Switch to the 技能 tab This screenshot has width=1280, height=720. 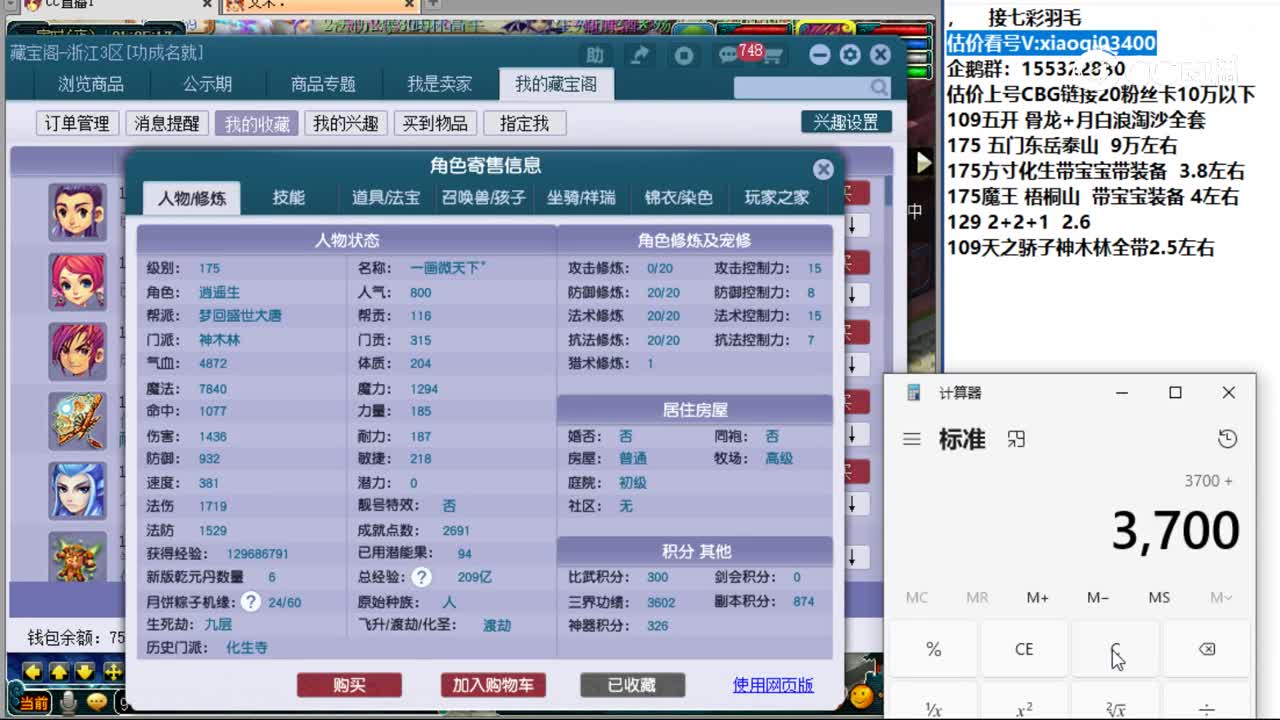pyautogui.click(x=288, y=198)
